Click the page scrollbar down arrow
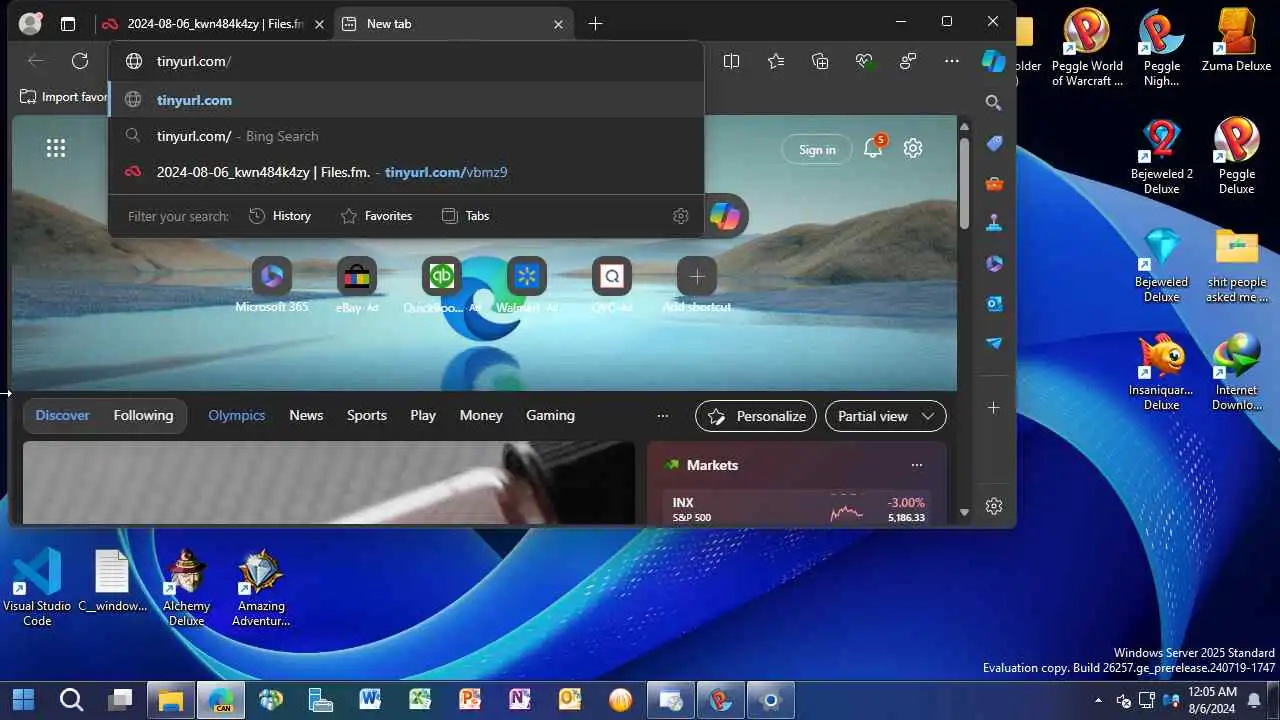 pos(964,513)
